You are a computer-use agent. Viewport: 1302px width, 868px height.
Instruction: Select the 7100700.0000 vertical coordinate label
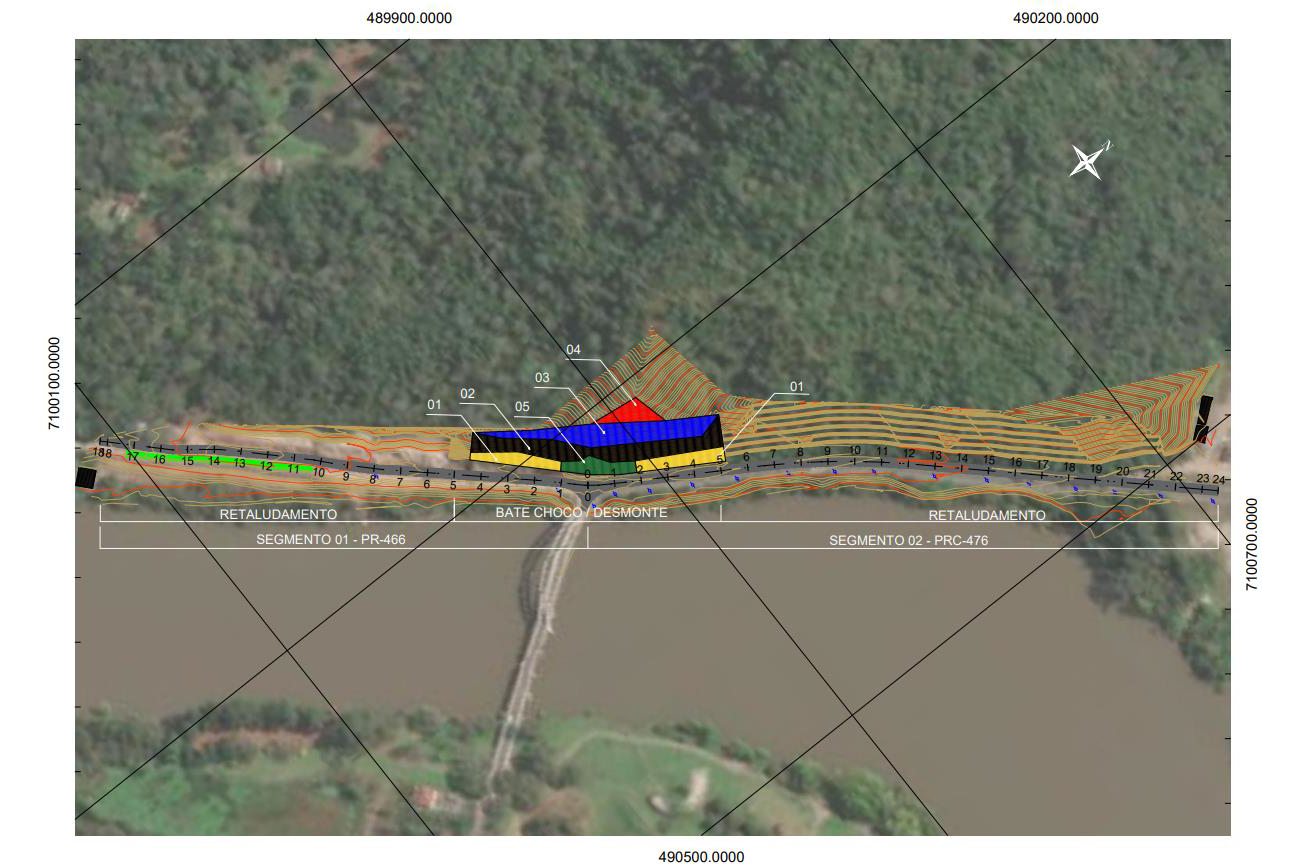[1252, 544]
